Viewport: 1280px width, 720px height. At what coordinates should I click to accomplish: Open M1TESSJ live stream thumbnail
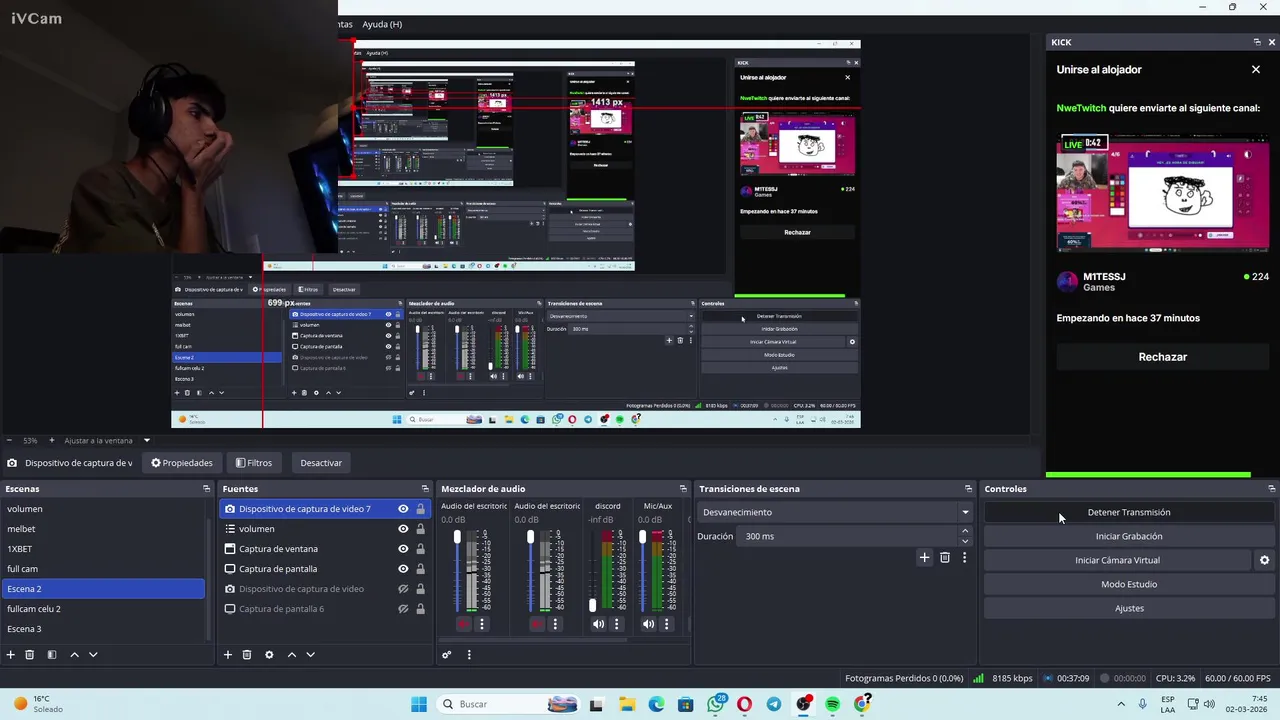click(1163, 195)
